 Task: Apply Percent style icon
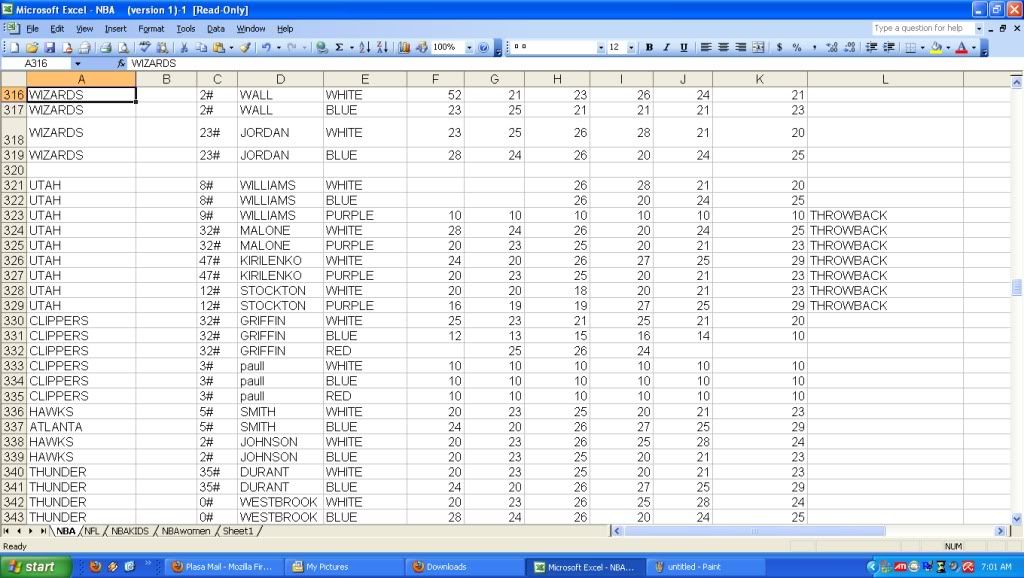pyautogui.click(x=797, y=47)
